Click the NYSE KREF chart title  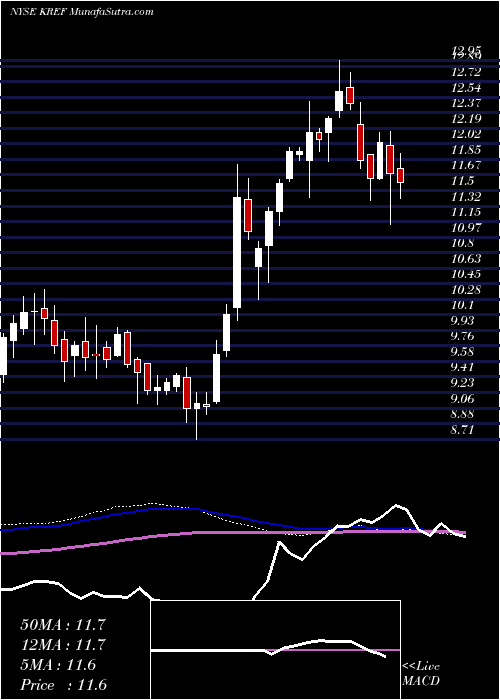pos(82,12)
